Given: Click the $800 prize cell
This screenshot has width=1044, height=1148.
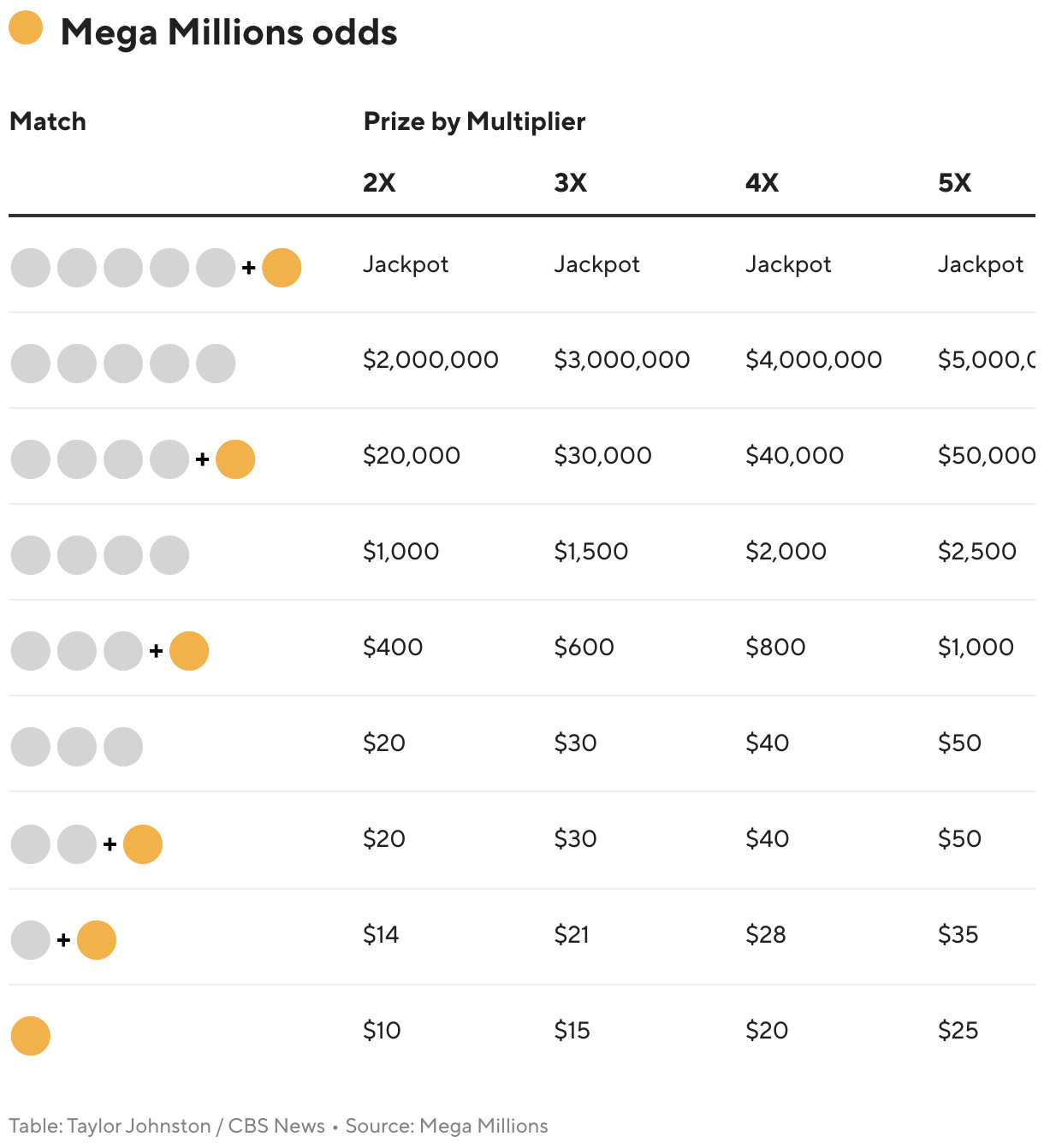Looking at the screenshot, I should pyautogui.click(x=775, y=648).
